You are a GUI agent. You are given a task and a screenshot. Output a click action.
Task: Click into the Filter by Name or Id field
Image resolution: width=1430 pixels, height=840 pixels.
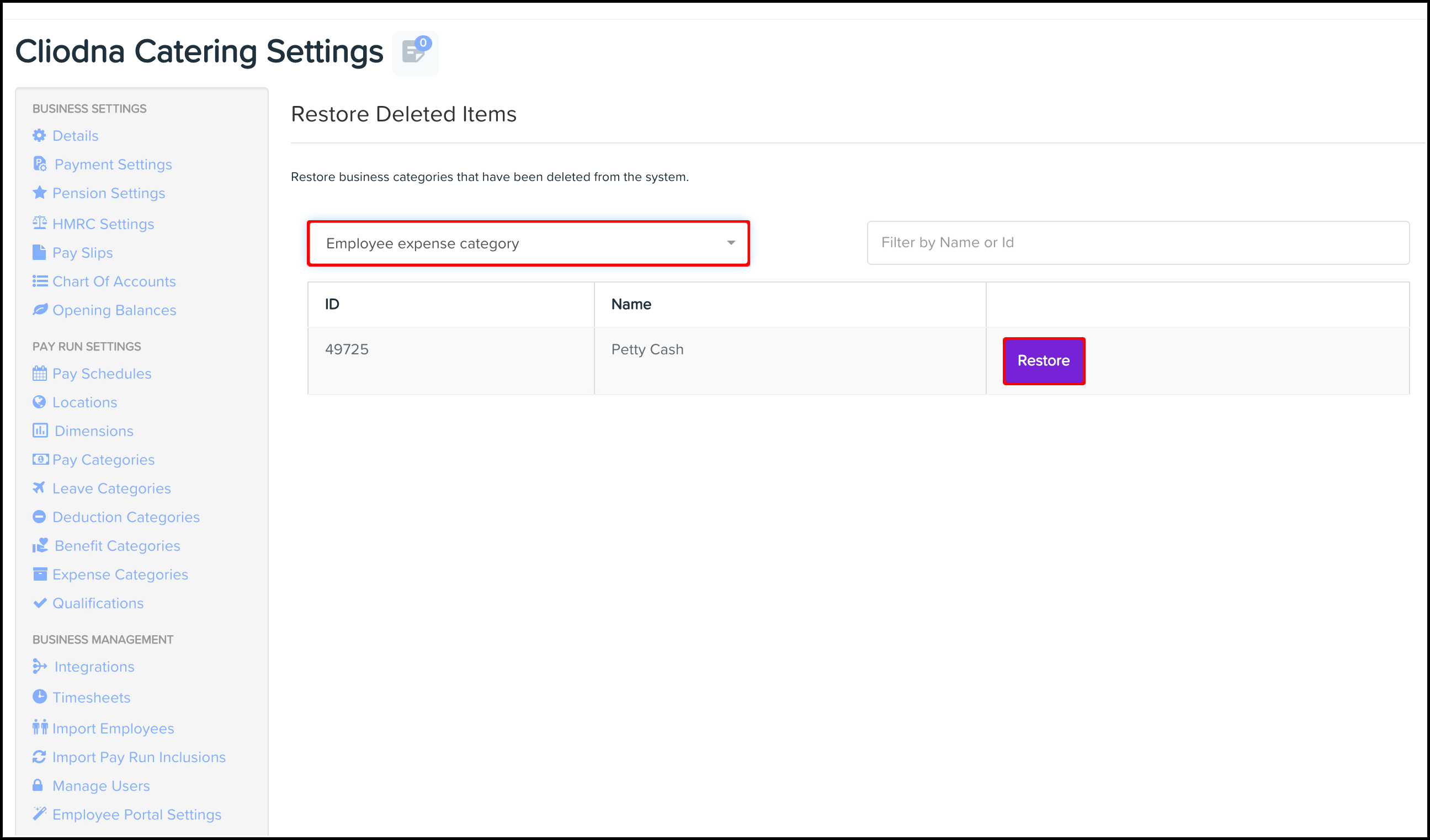pyautogui.click(x=1137, y=243)
